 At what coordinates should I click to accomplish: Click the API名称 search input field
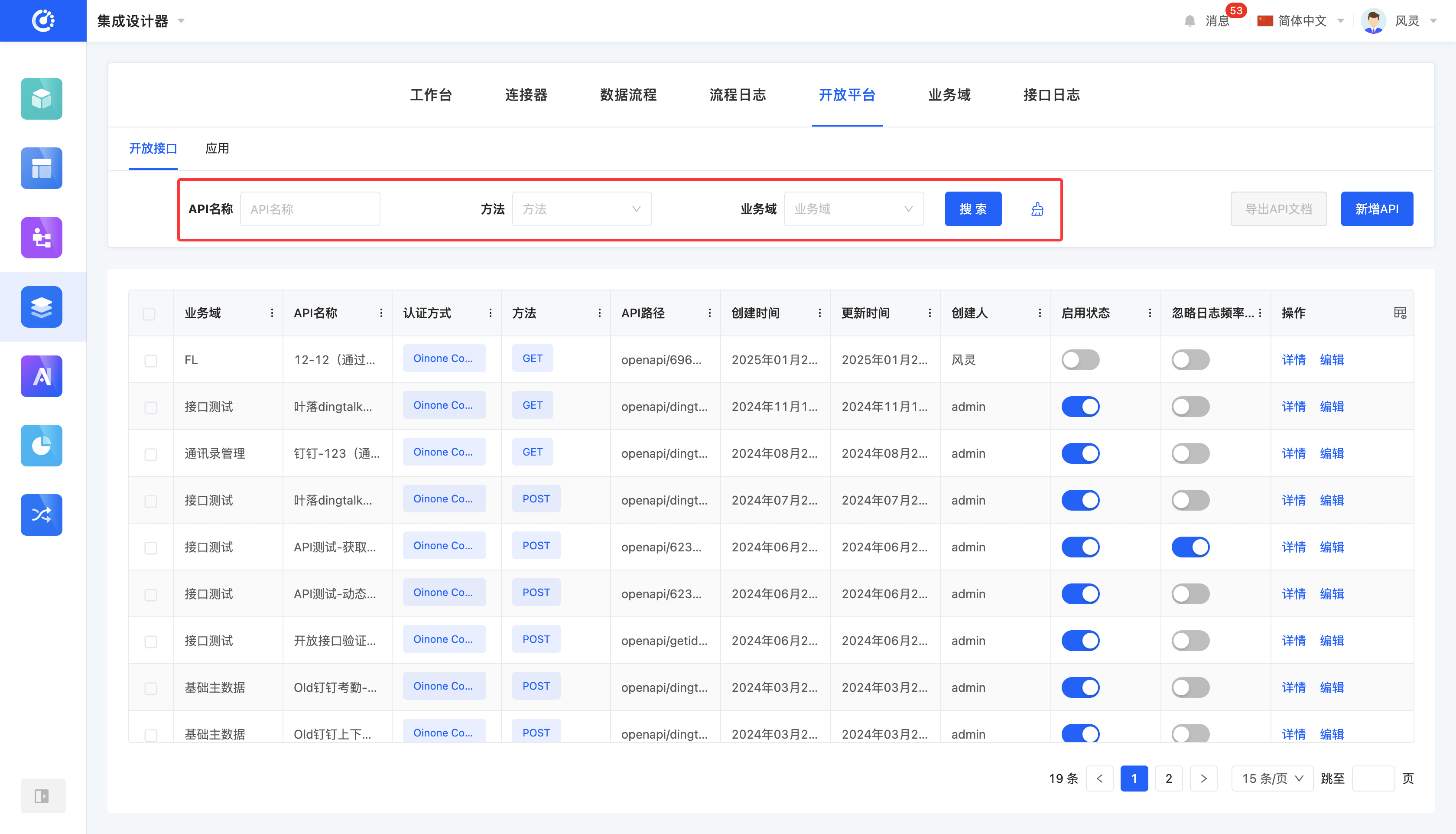click(310, 209)
